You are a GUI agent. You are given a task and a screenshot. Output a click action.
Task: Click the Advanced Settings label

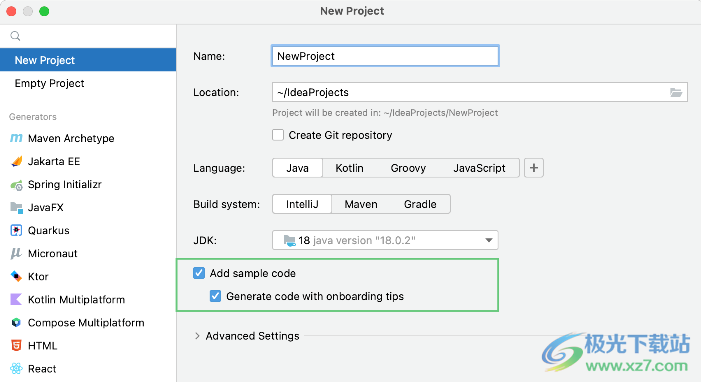click(252, 336)
